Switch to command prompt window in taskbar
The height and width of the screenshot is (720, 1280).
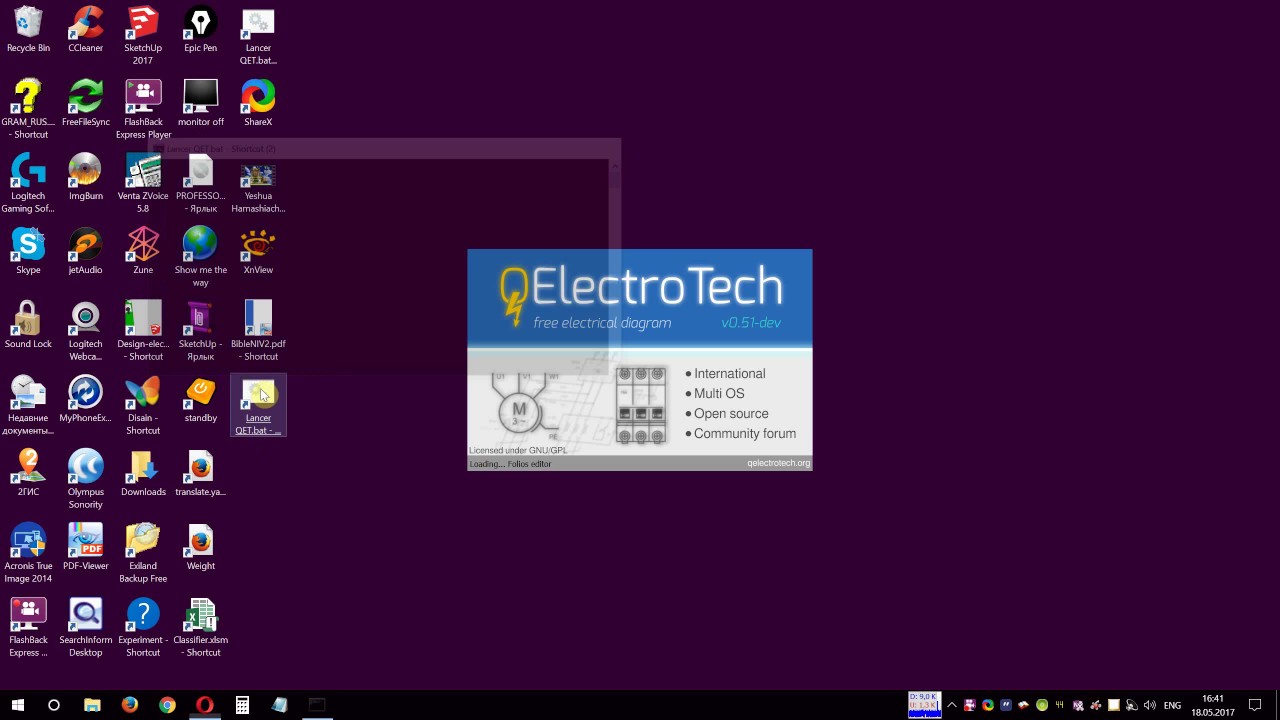tap(317, 705)
